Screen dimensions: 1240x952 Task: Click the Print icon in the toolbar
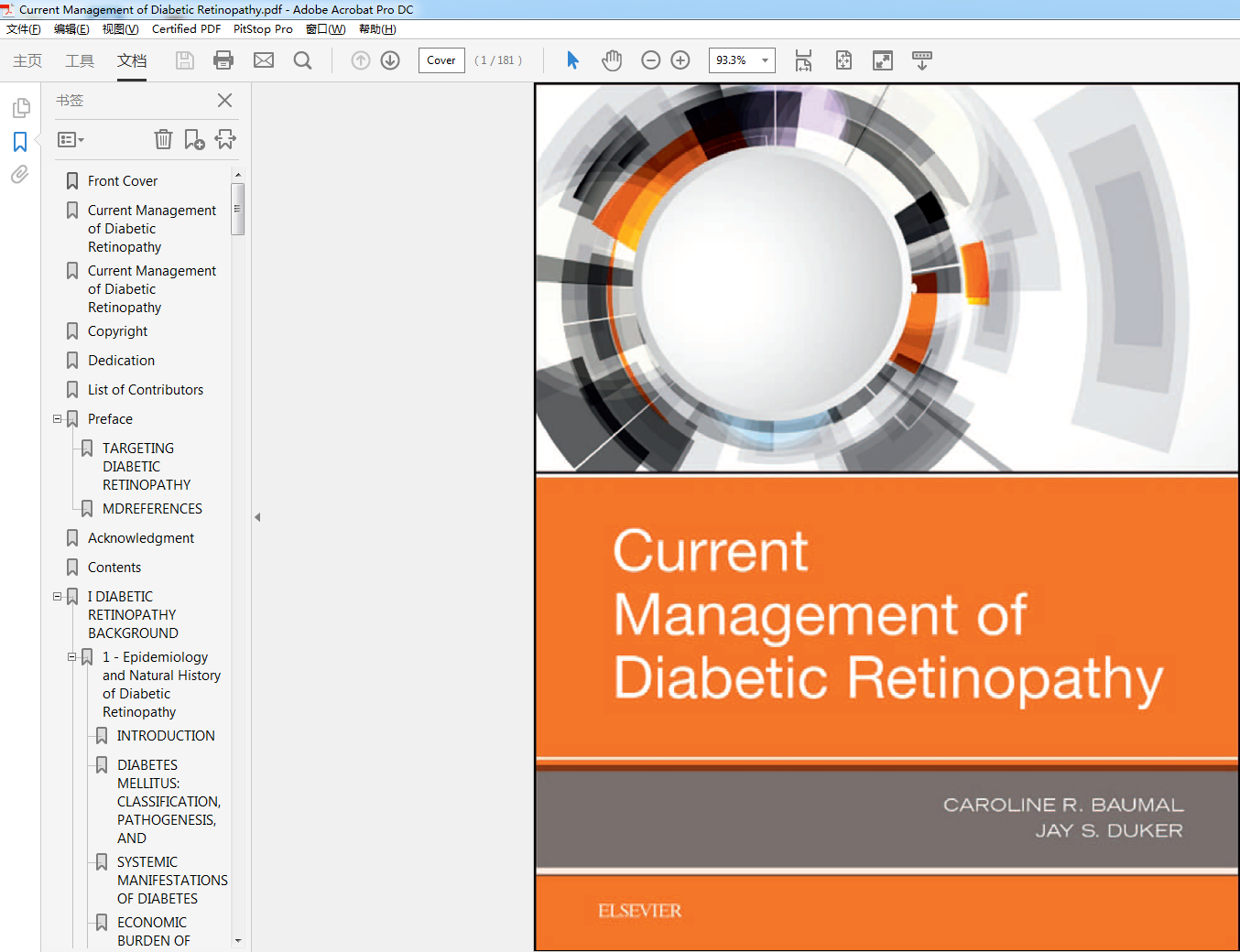click(223, 60)
